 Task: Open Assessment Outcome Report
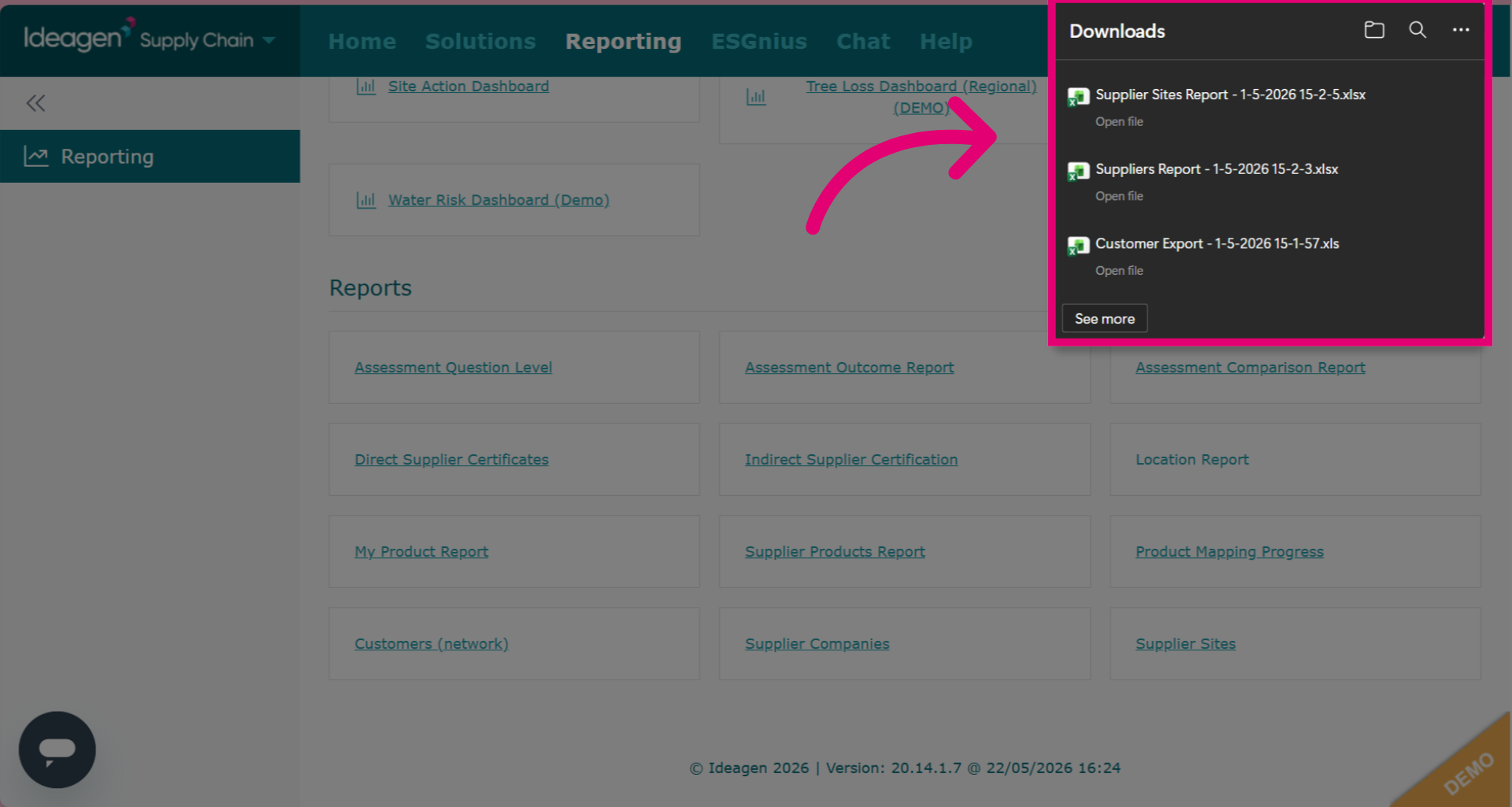point(849,368)
